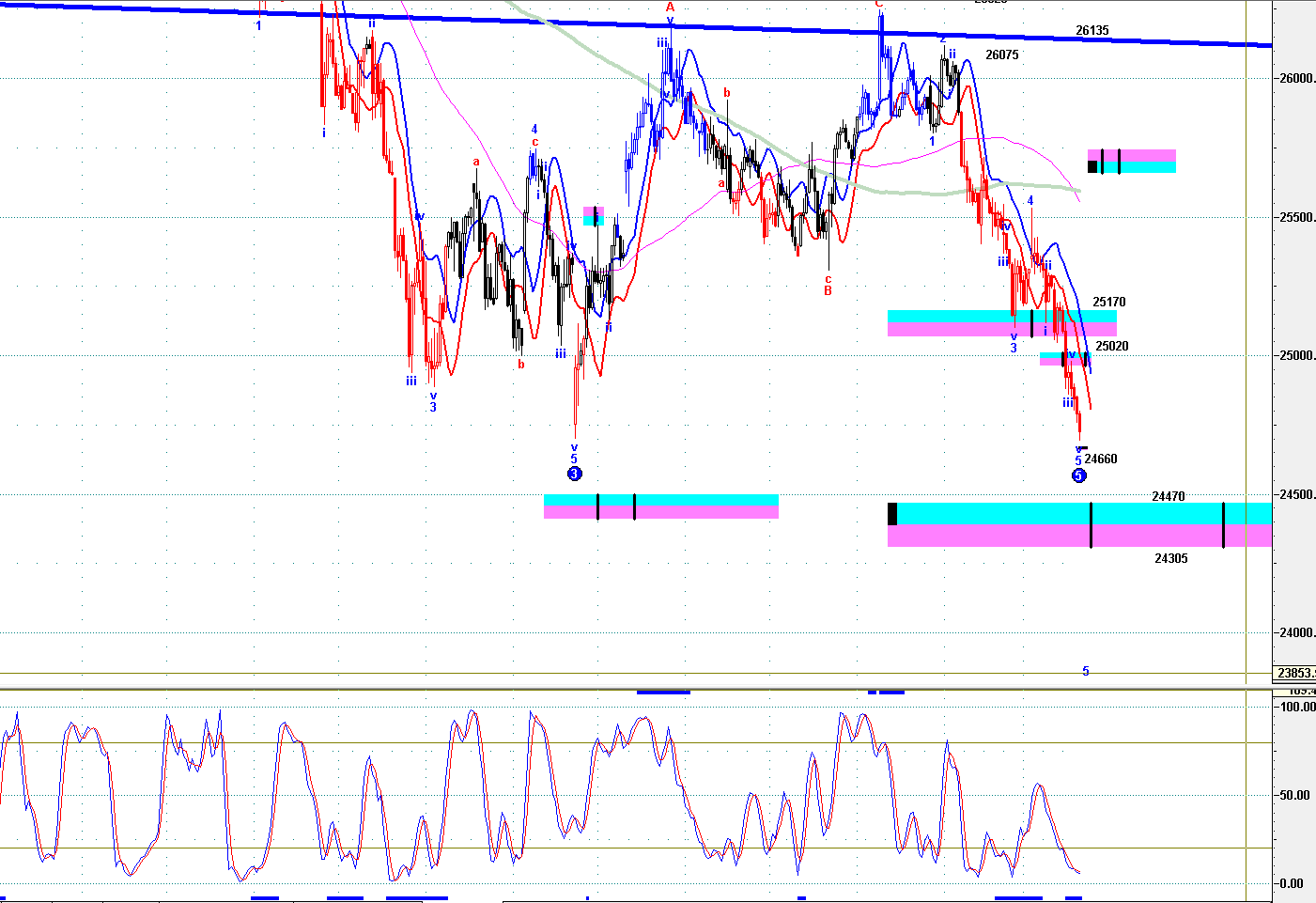Select the 25020 price label

(1112, 347)
